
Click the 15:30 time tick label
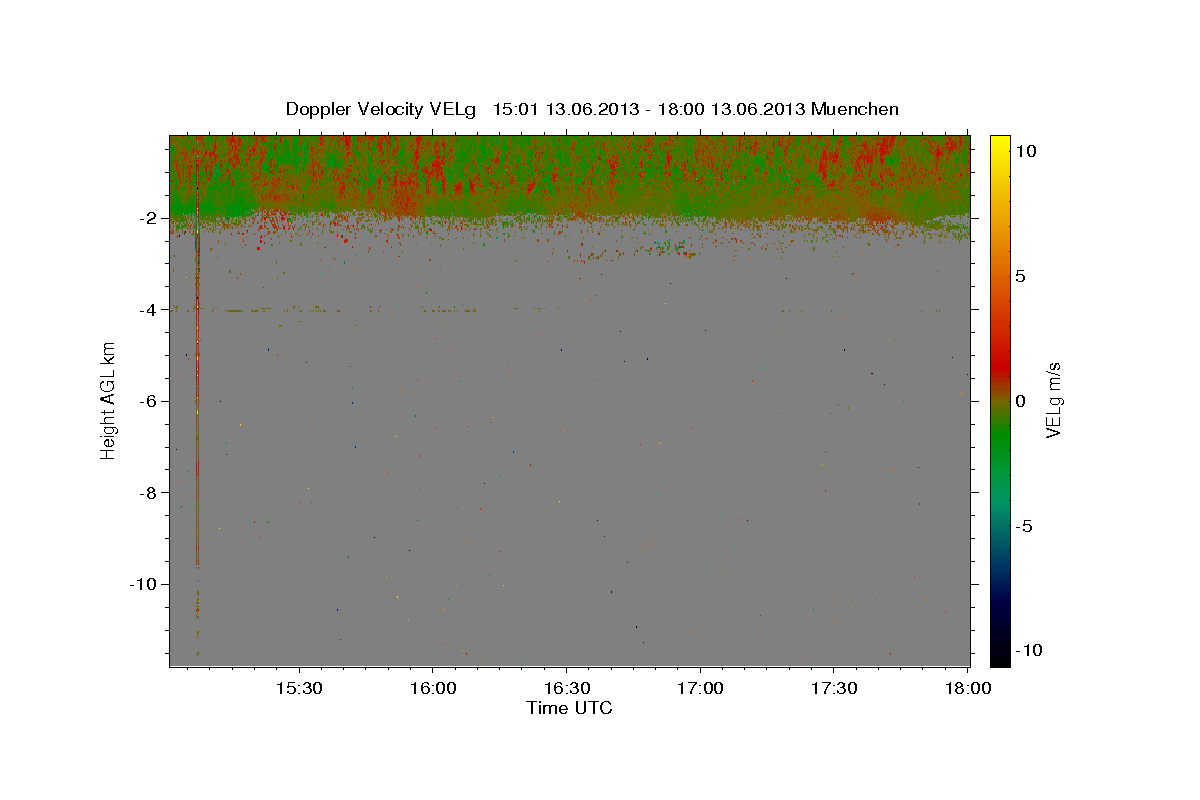[x=299, y=689]
